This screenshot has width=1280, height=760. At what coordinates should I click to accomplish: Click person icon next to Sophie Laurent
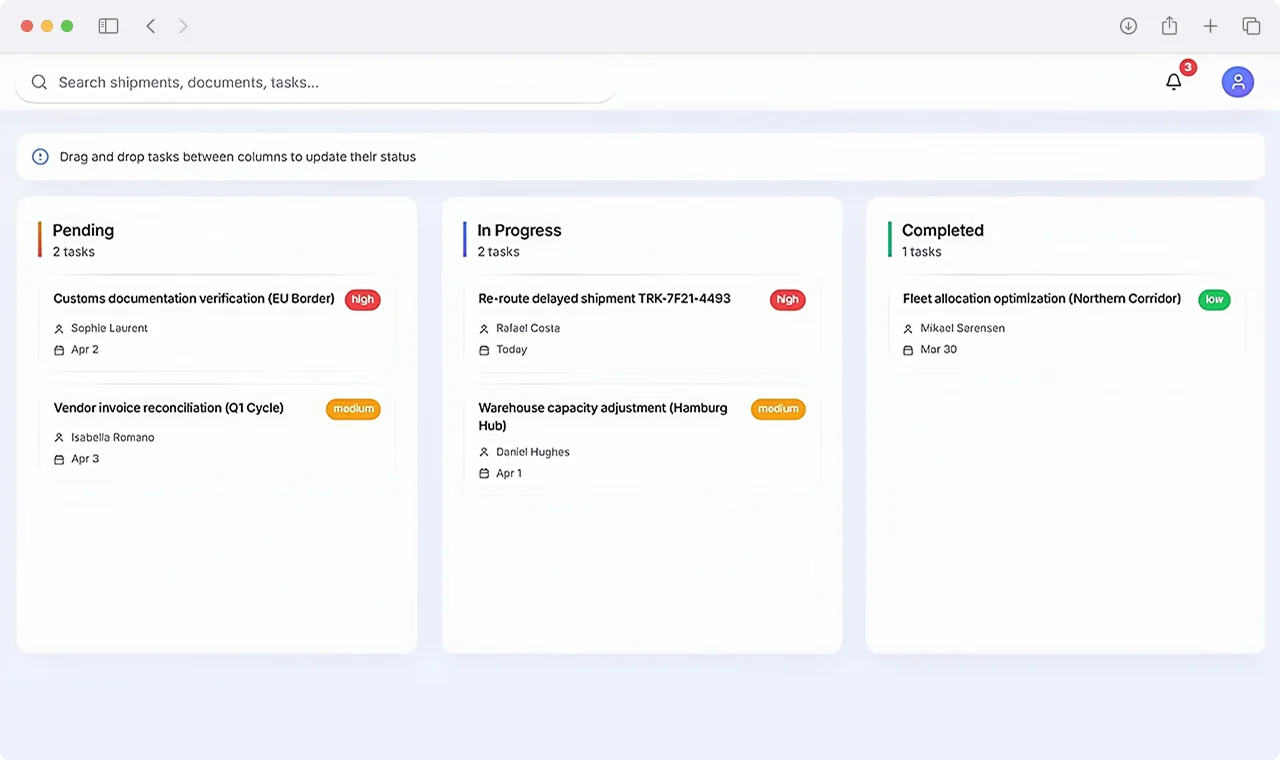tap(59, 328)
